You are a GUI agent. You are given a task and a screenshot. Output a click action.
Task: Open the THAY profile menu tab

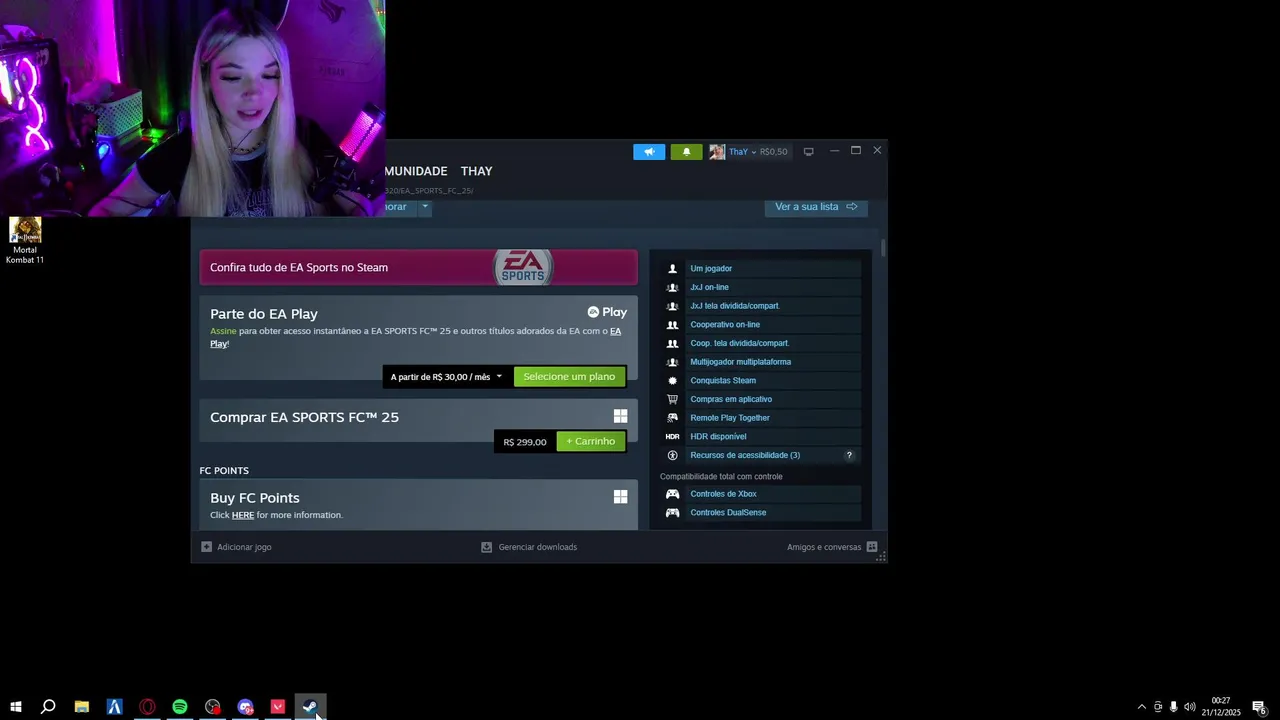pos(476,171)
